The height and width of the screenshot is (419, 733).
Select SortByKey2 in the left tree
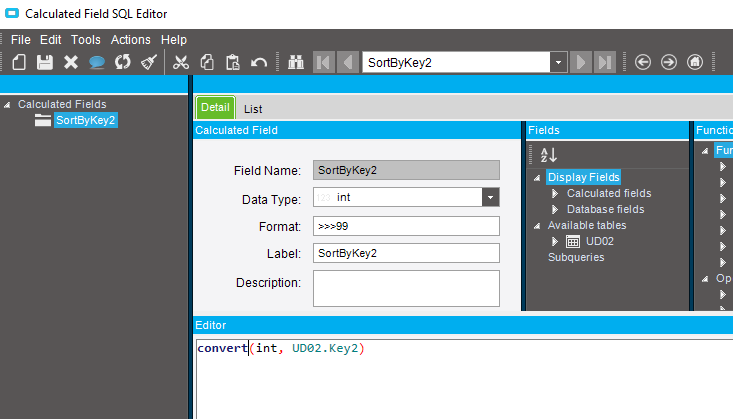86,120
